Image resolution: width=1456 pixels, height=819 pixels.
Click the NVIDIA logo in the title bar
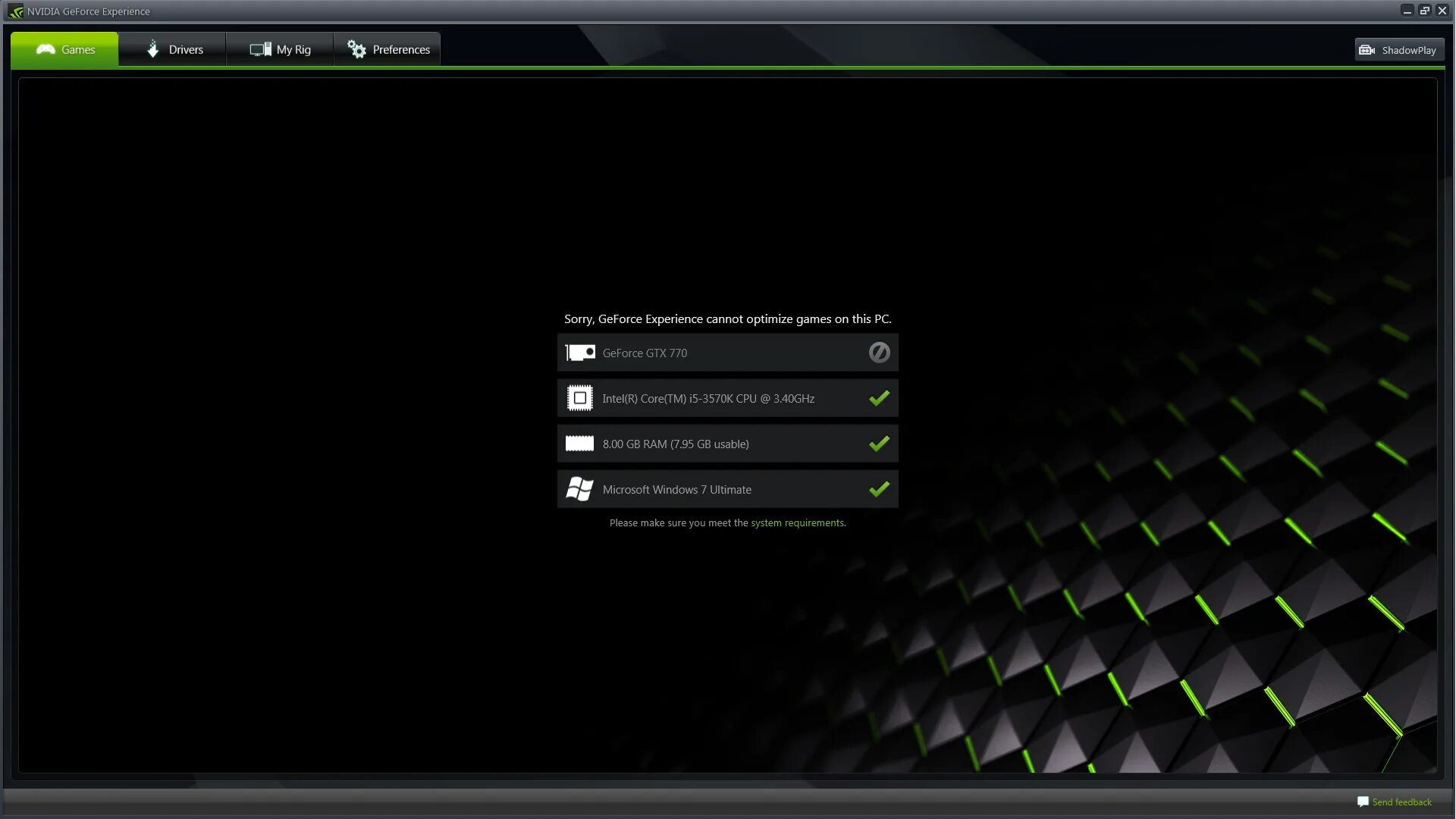[17, 11]
